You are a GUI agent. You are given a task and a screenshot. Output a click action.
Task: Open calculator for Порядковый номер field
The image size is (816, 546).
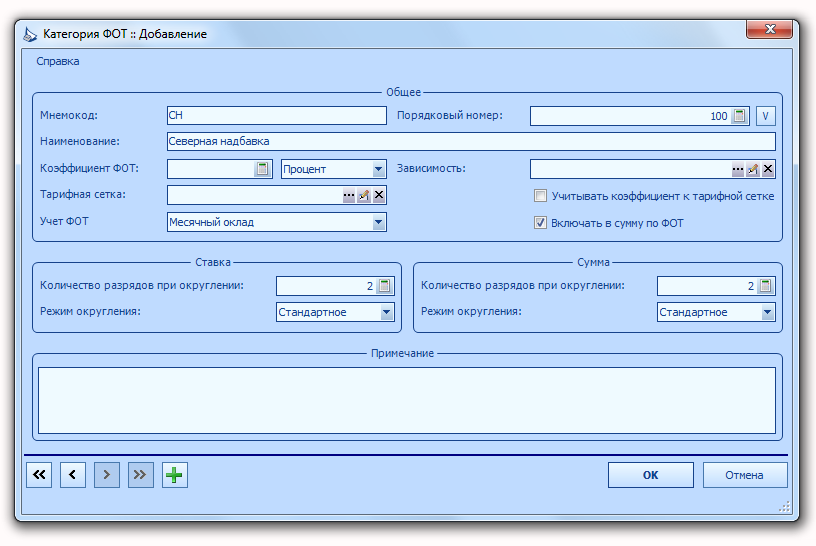[x=739, y=116]
